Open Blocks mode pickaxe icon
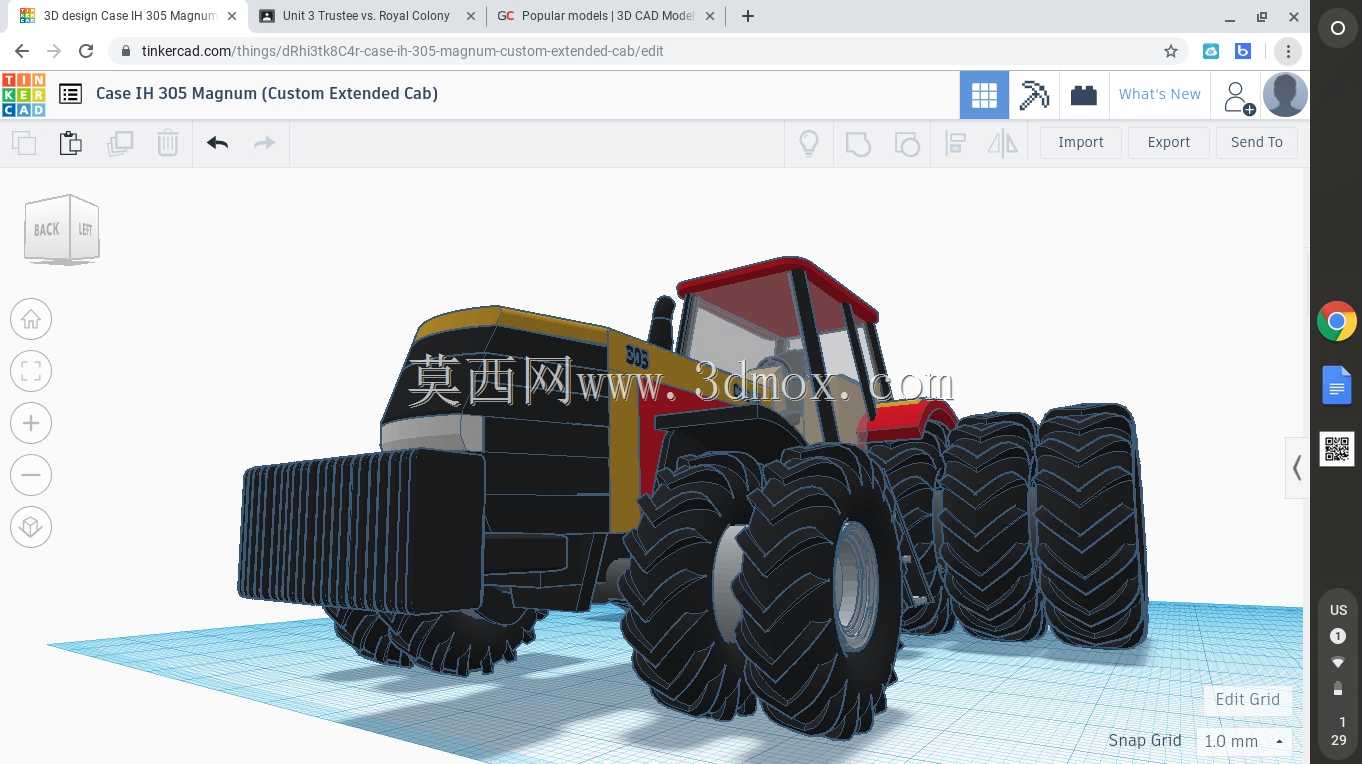This screenshot has width=1362, height=764. pos(1034,95)
